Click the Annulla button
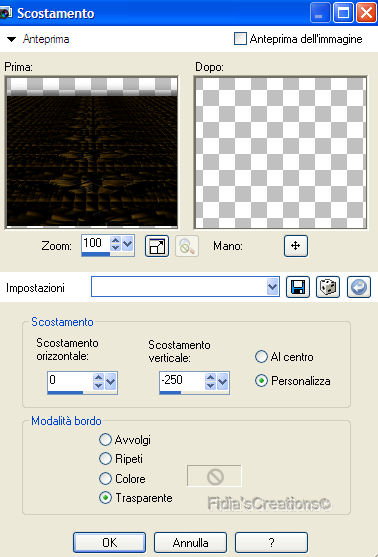The width and height of the screenshot is (378, 557). point(190,542)
